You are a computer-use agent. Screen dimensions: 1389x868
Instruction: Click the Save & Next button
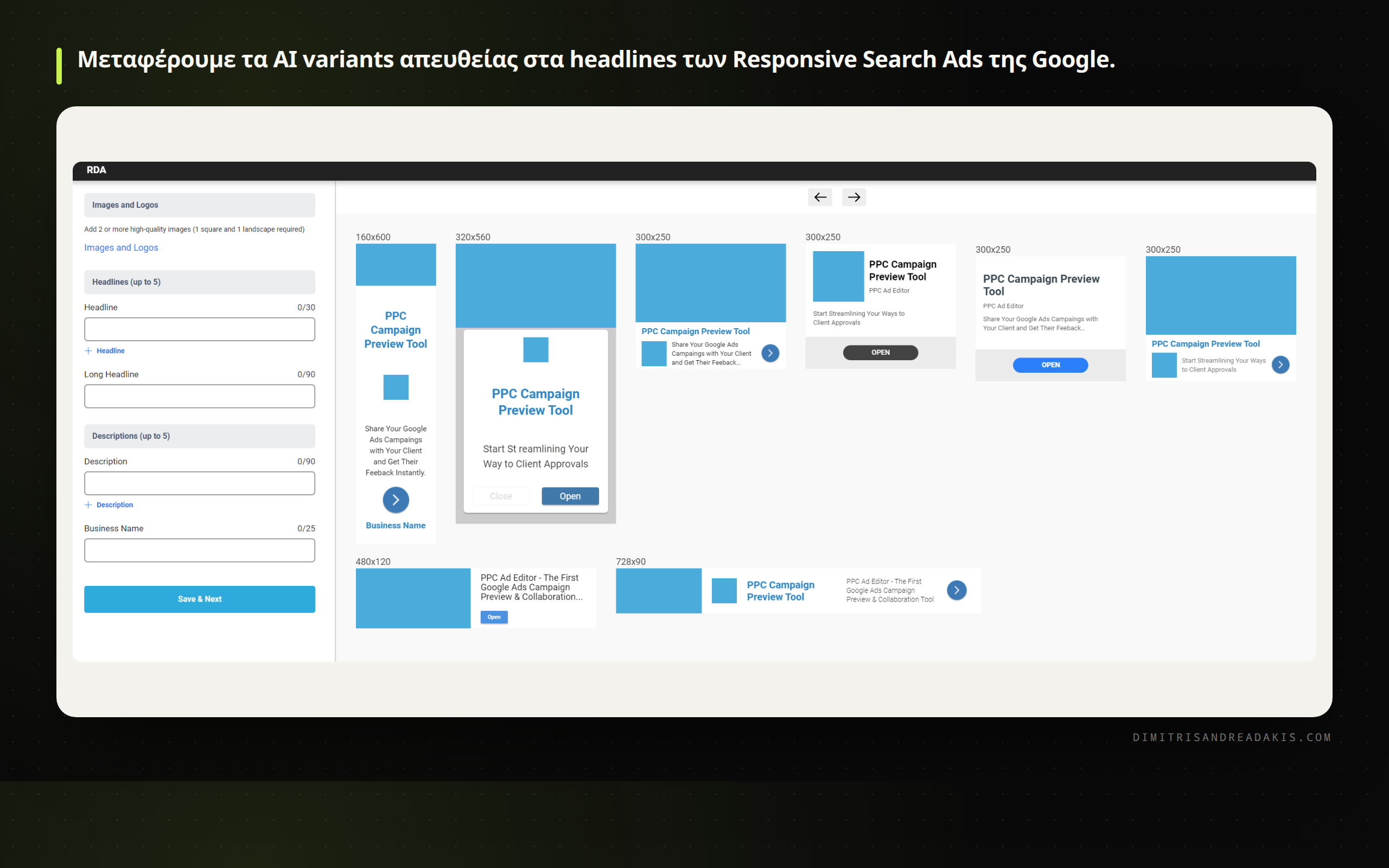coord(199,599)
